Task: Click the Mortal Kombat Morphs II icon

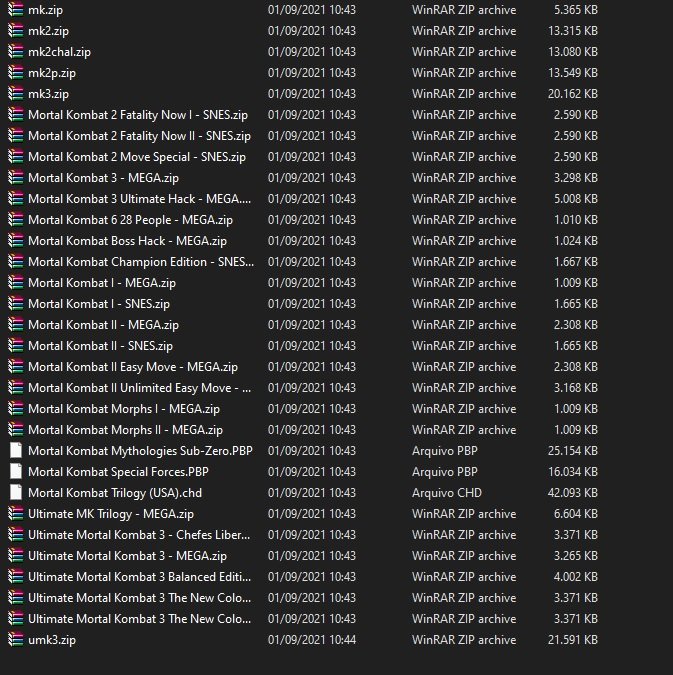Action: click(16, 430)
